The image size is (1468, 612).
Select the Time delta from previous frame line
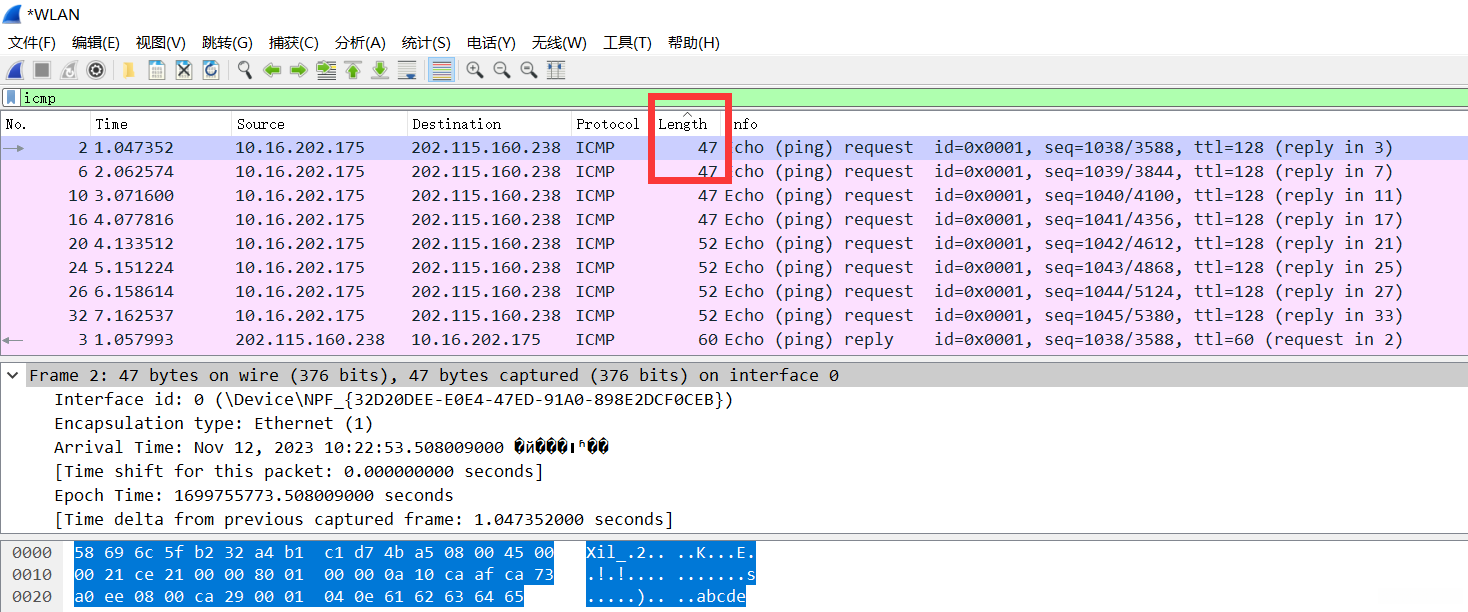click(x=364, y=520)
